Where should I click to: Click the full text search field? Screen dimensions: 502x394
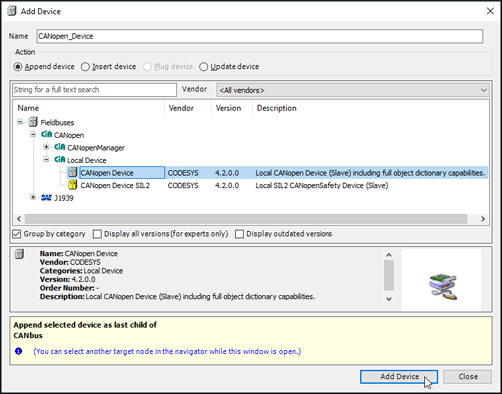click(94, 90)
